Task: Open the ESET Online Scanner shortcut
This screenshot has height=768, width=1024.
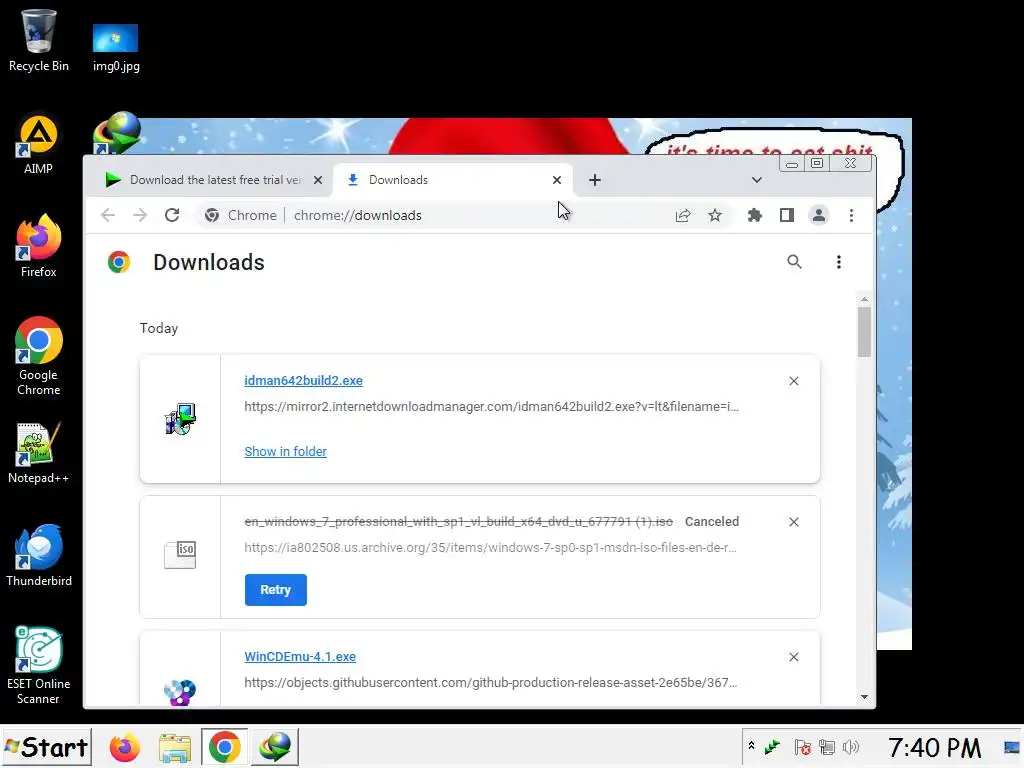Action: [39, 665]
